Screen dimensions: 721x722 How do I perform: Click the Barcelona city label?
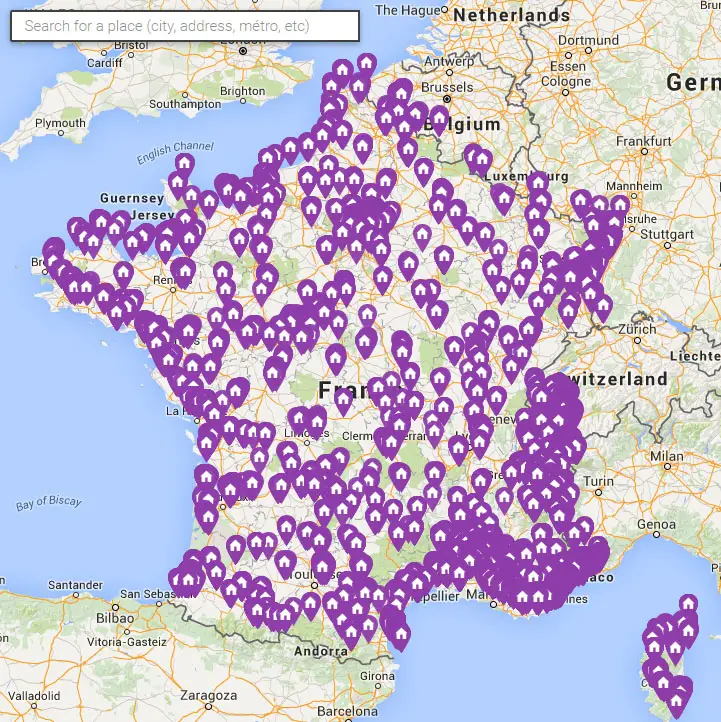tap(347, 711)
